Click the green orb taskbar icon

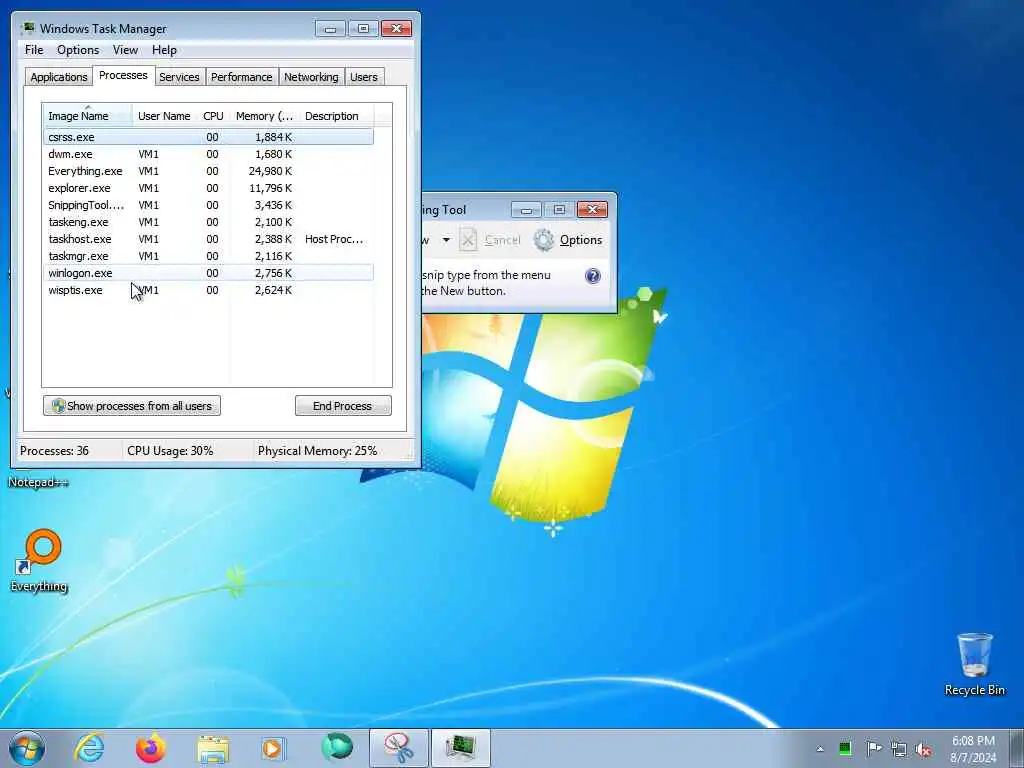[x=337, y=747]
